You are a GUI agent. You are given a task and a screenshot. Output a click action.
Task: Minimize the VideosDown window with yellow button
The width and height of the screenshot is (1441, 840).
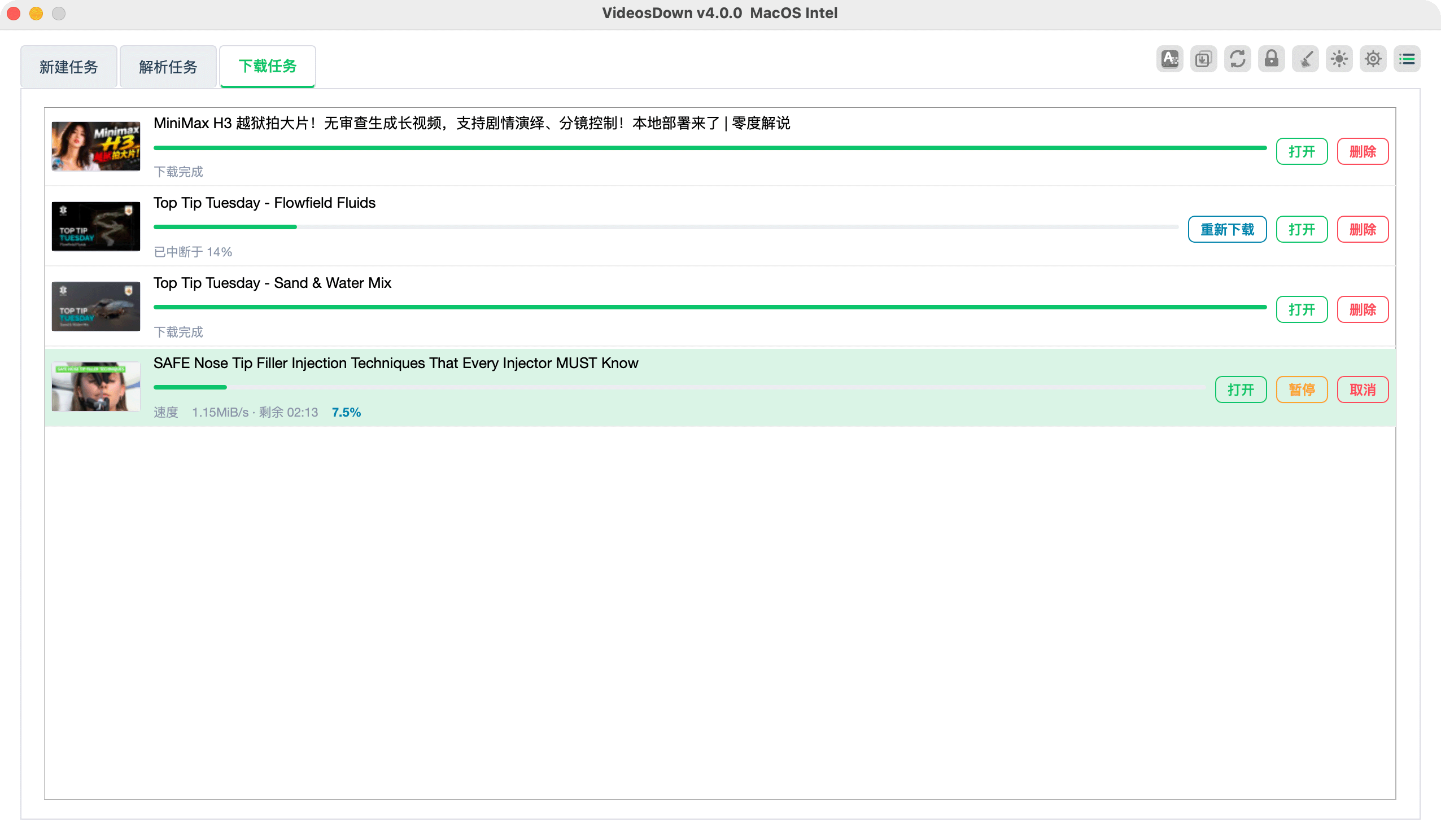(36, 13)
